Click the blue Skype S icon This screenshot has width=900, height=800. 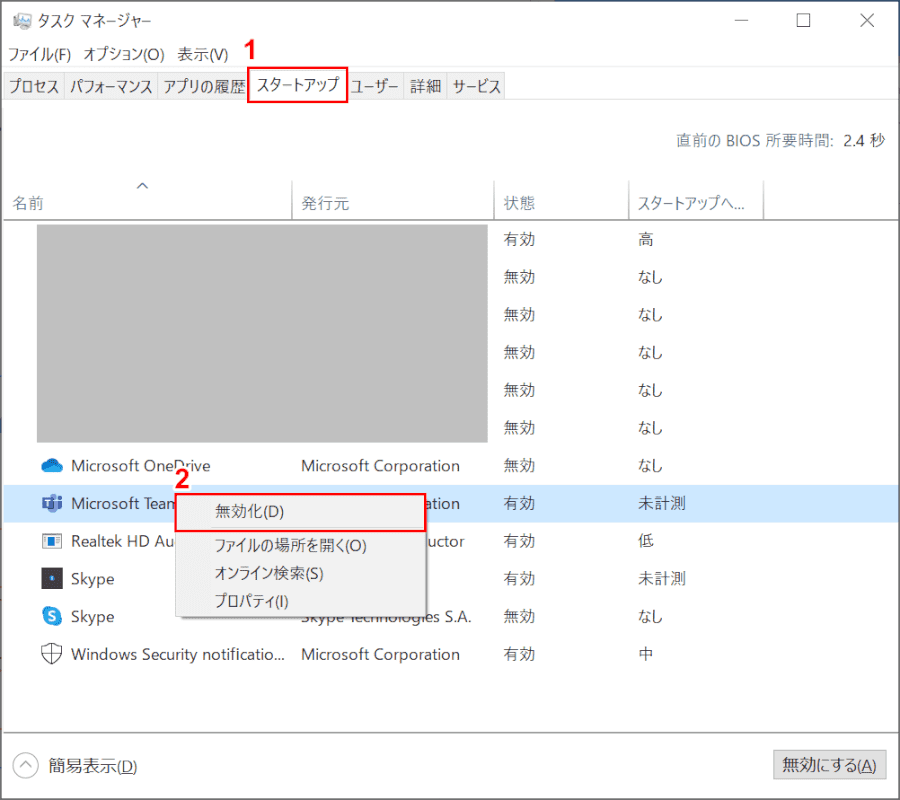pos(52,616)
